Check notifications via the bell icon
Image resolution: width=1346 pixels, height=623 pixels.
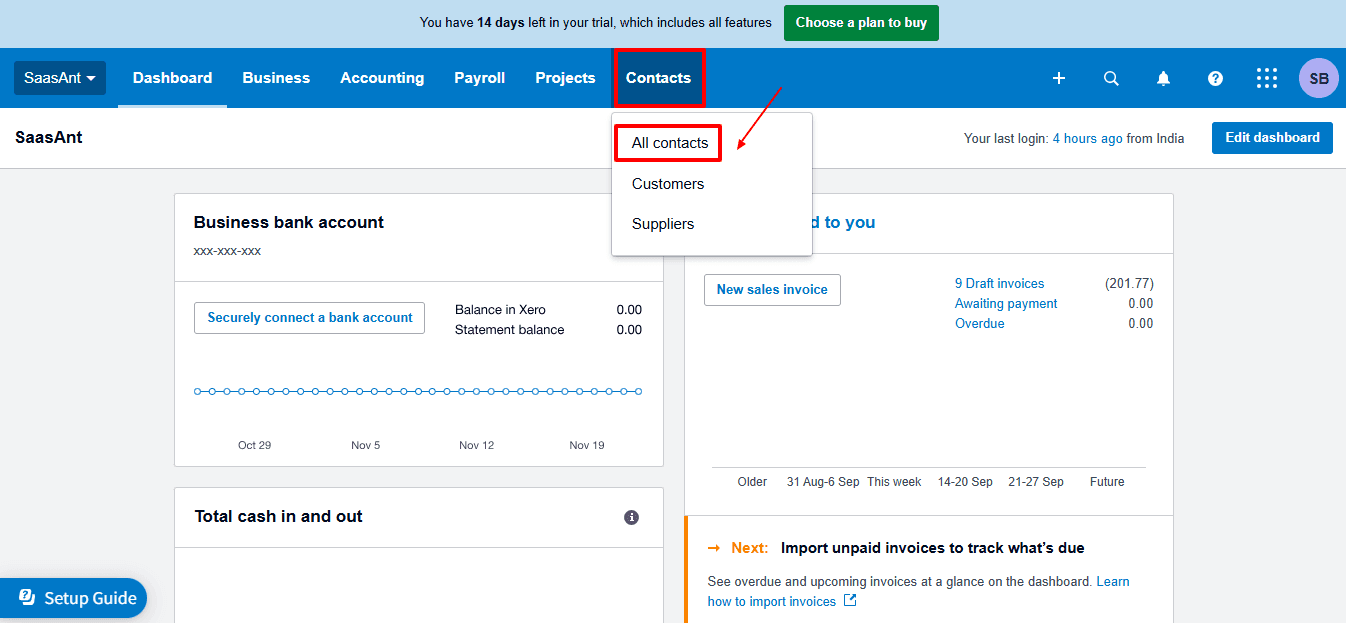click(x=1163, y=77)
